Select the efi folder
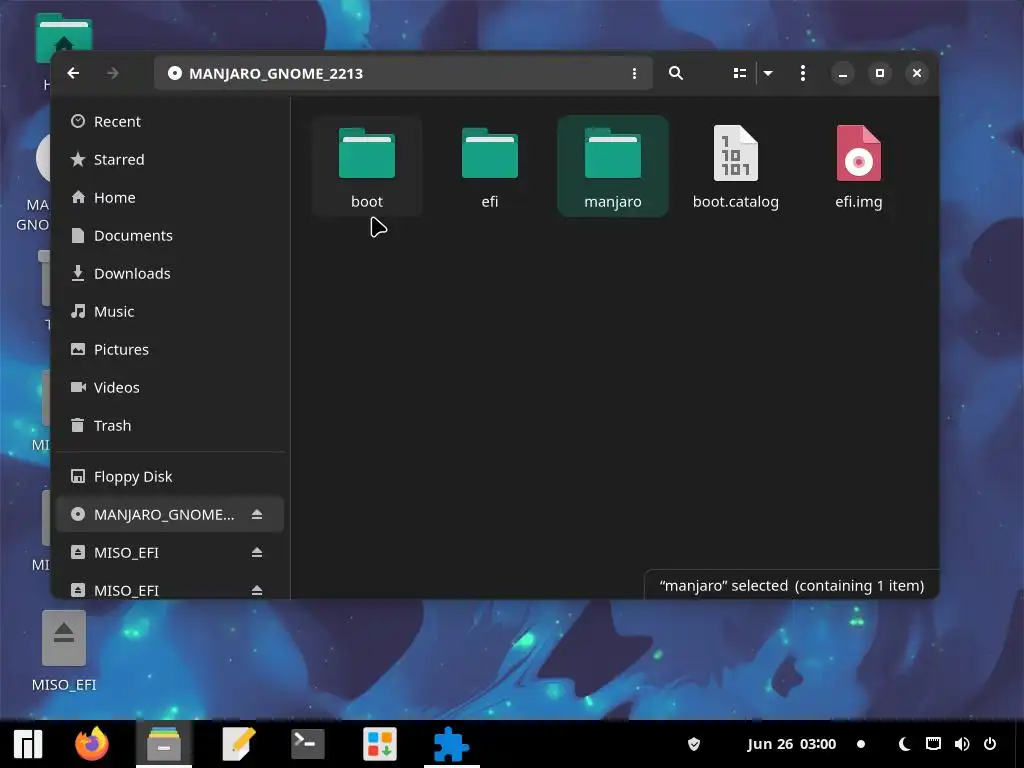The width and height of the screenshot is (1024, 768). (x=490, y=166)
